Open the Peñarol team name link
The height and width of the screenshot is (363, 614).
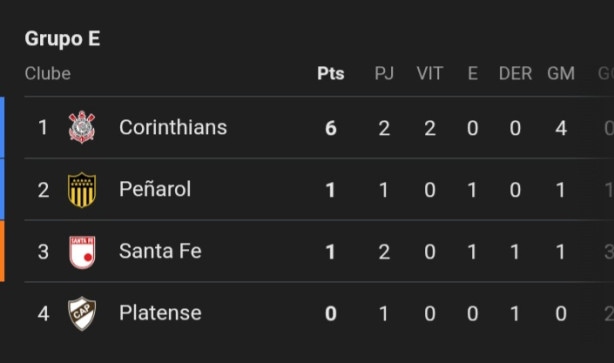155,189
